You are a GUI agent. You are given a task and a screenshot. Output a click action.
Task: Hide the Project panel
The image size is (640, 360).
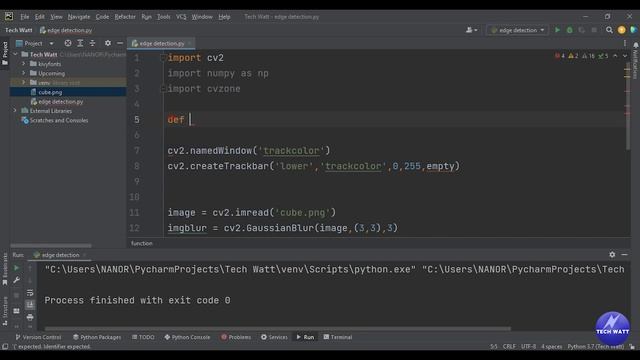120,43
